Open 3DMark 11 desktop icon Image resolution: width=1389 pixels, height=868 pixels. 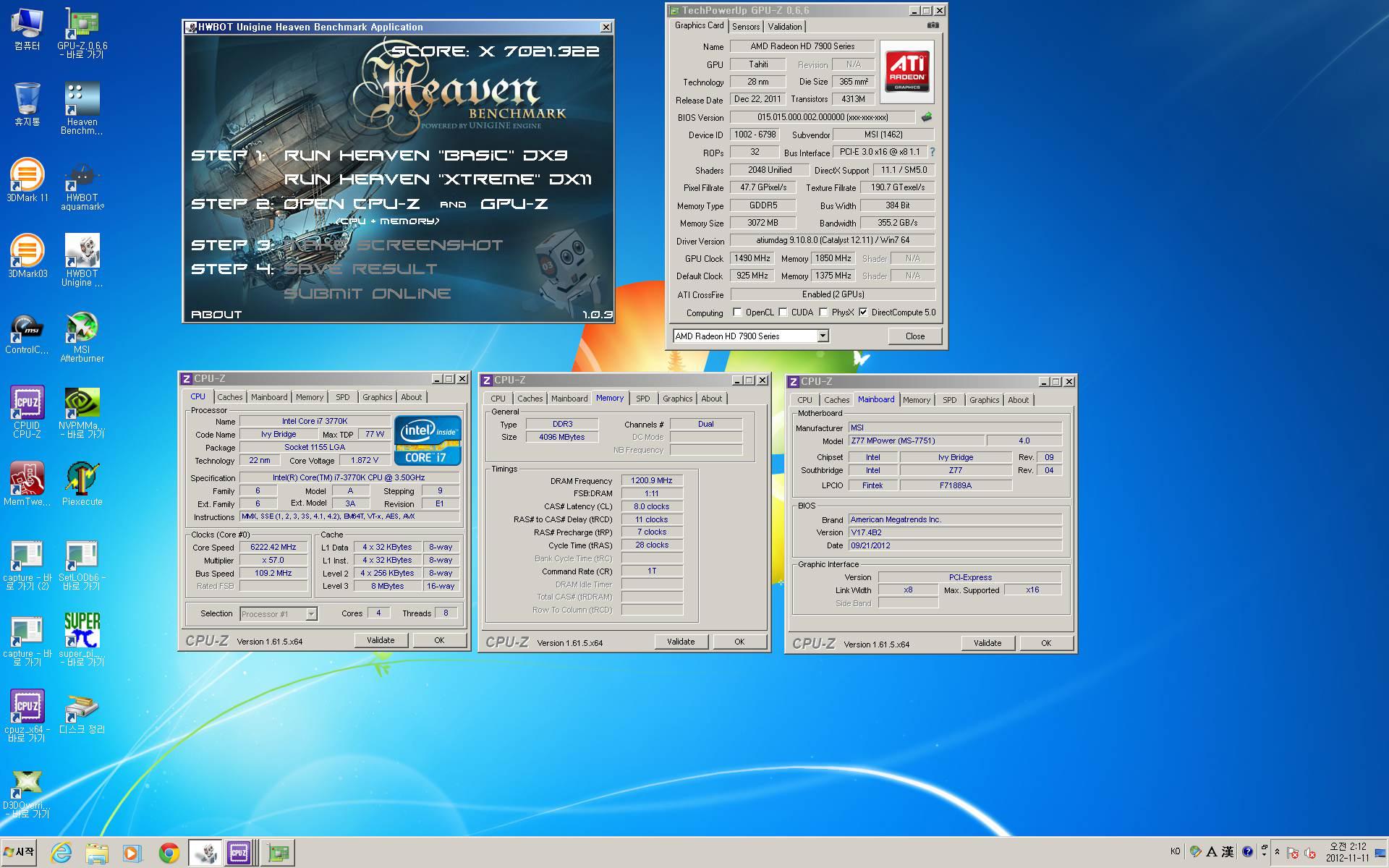pyautogui.click(x=27, y=179)
